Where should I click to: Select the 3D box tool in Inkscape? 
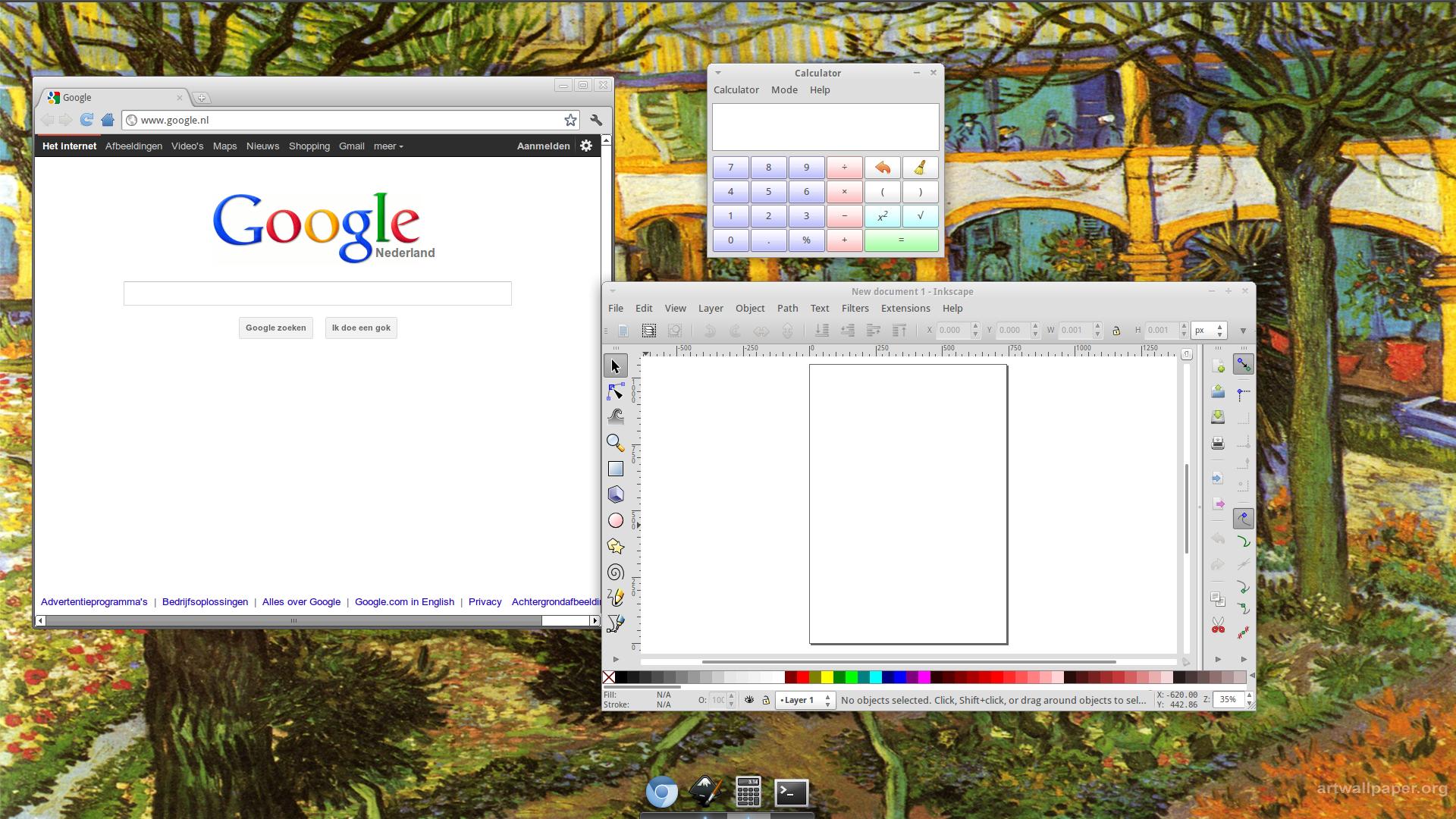click(615, 494)
